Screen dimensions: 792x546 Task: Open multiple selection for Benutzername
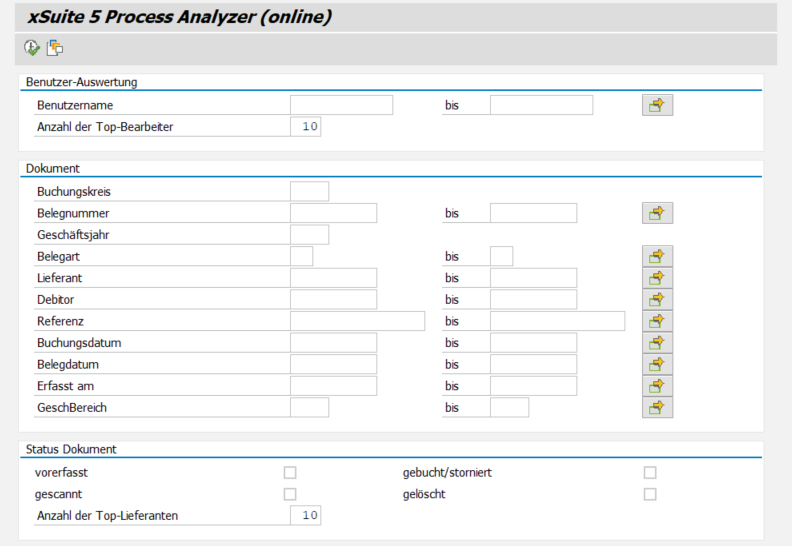click(x=657, y=105)
